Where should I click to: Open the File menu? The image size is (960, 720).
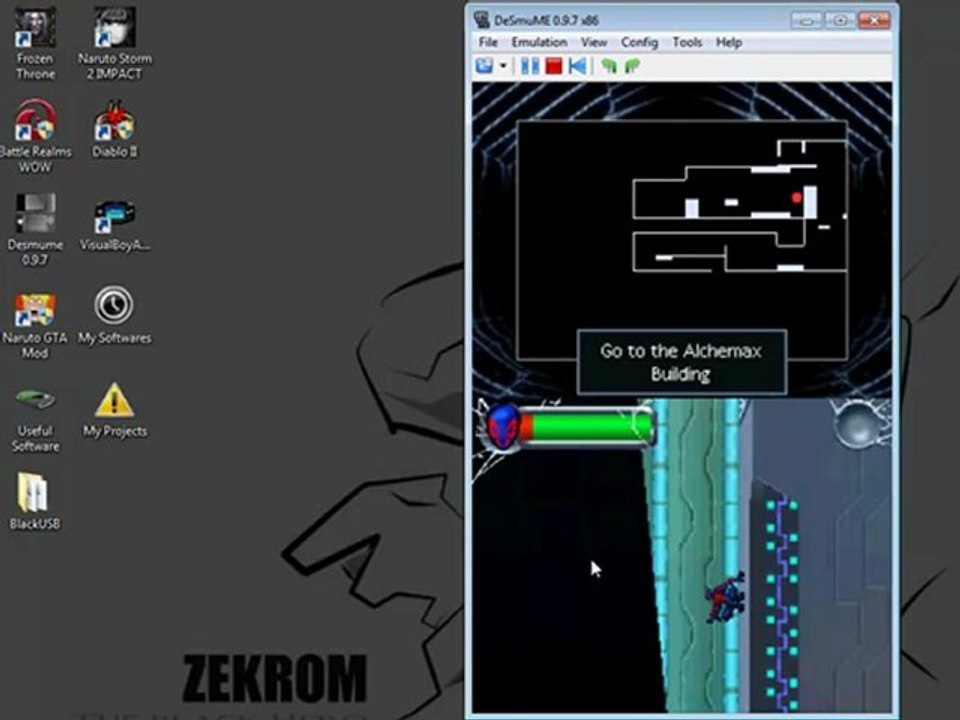click(488, 42)
